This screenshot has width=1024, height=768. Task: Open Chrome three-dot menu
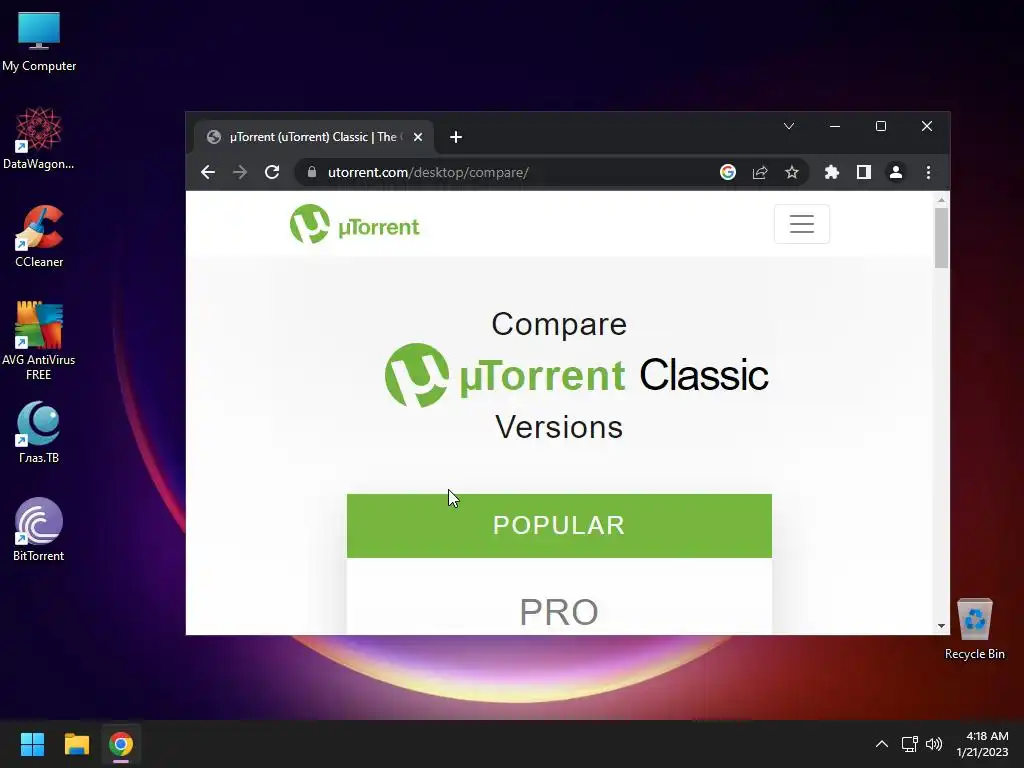click(928, 172)
